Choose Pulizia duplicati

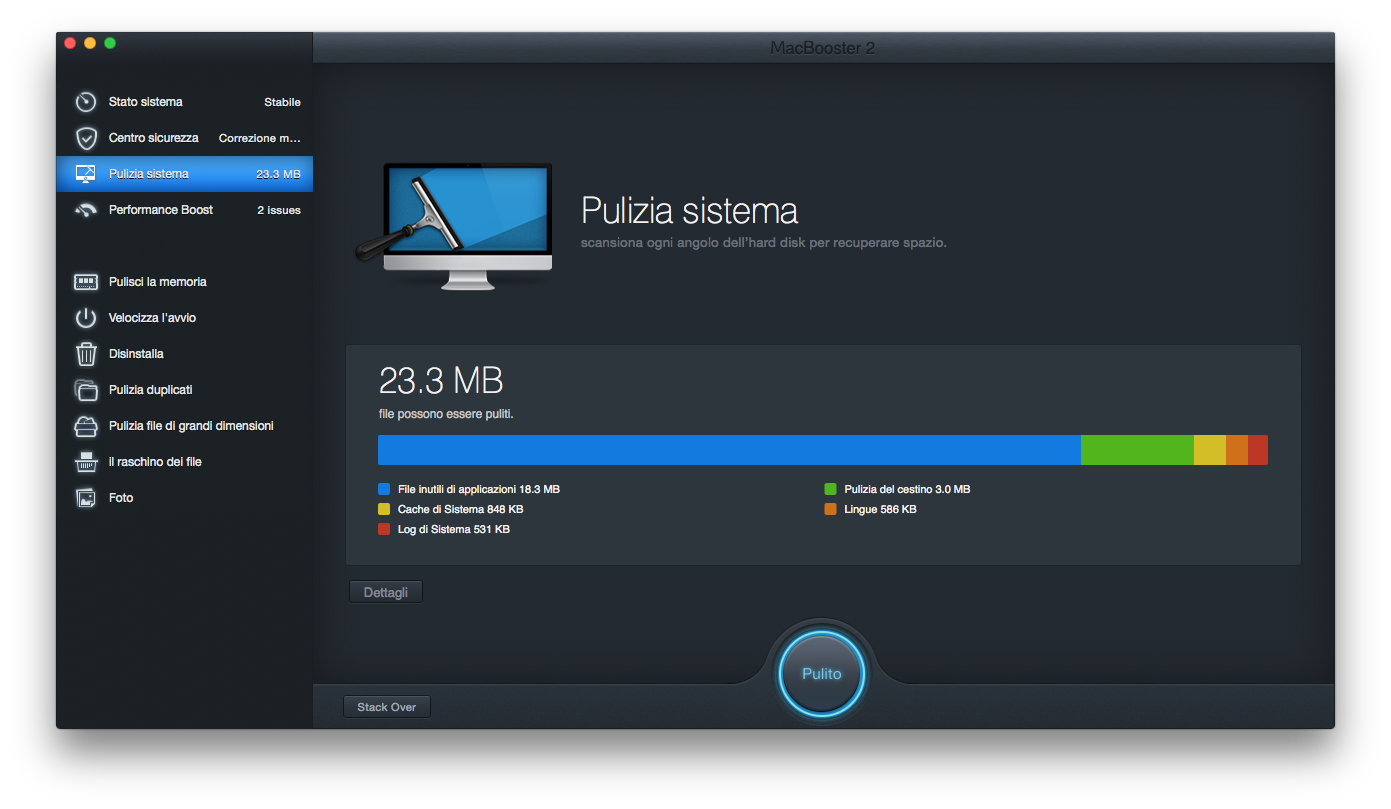click(184, 390)
